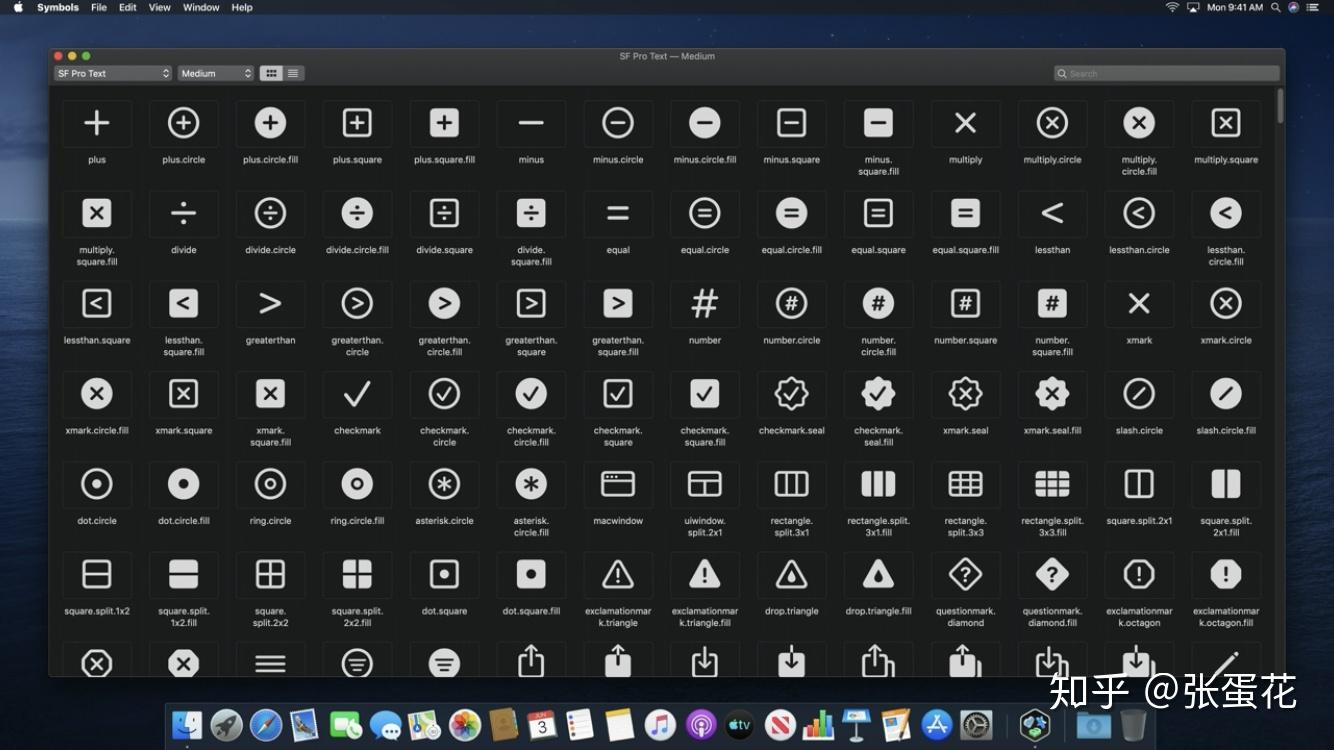The width and height of the screenshot is (1334, 750).
Task: Launch Music from the Dock
Action: (x=660, y=725)
